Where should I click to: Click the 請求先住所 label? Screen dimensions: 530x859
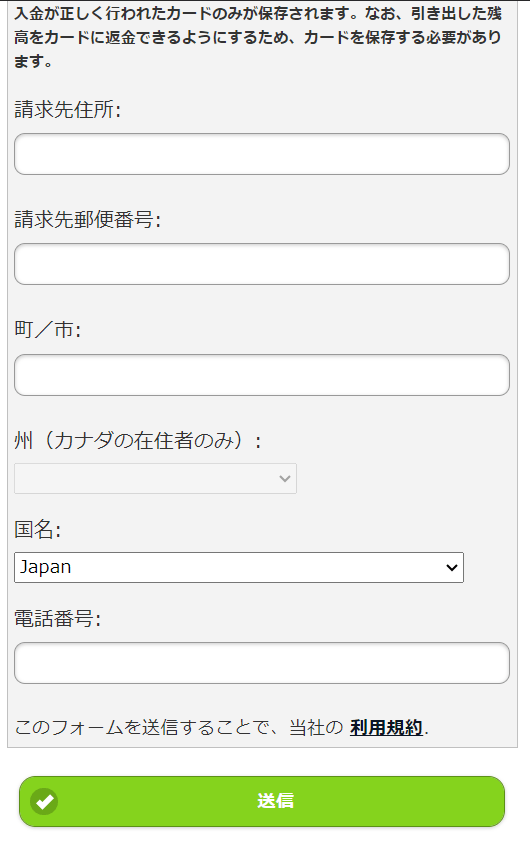67,110
